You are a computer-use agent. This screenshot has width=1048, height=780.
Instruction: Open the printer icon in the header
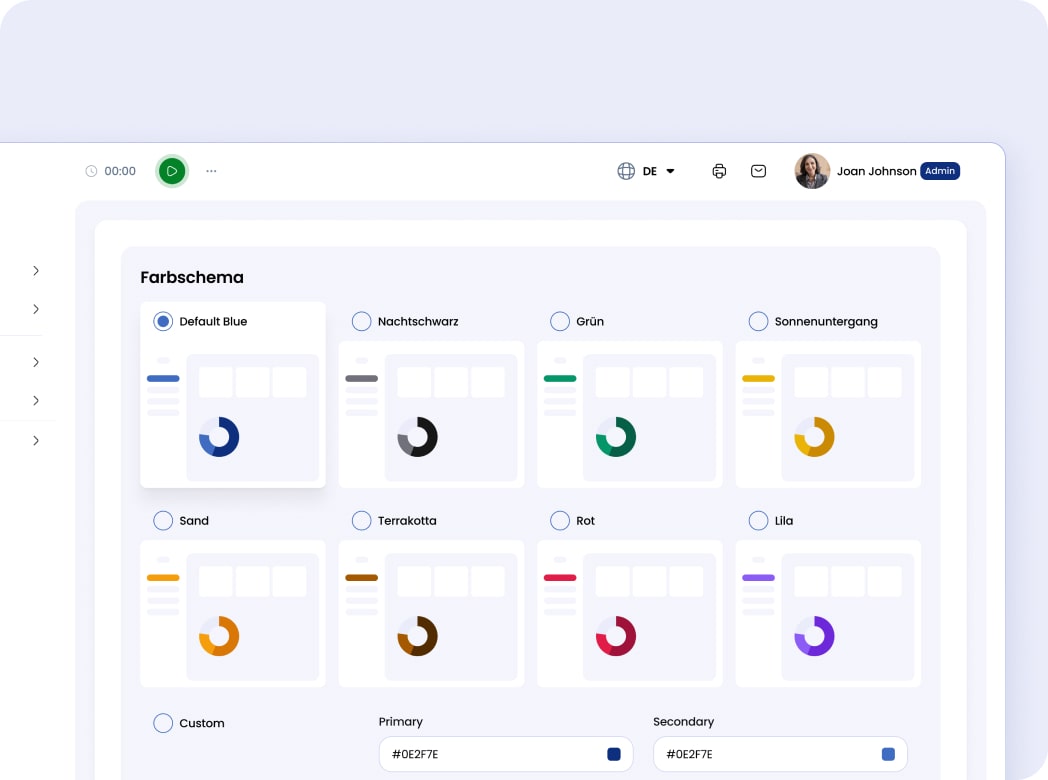(719, 171)
